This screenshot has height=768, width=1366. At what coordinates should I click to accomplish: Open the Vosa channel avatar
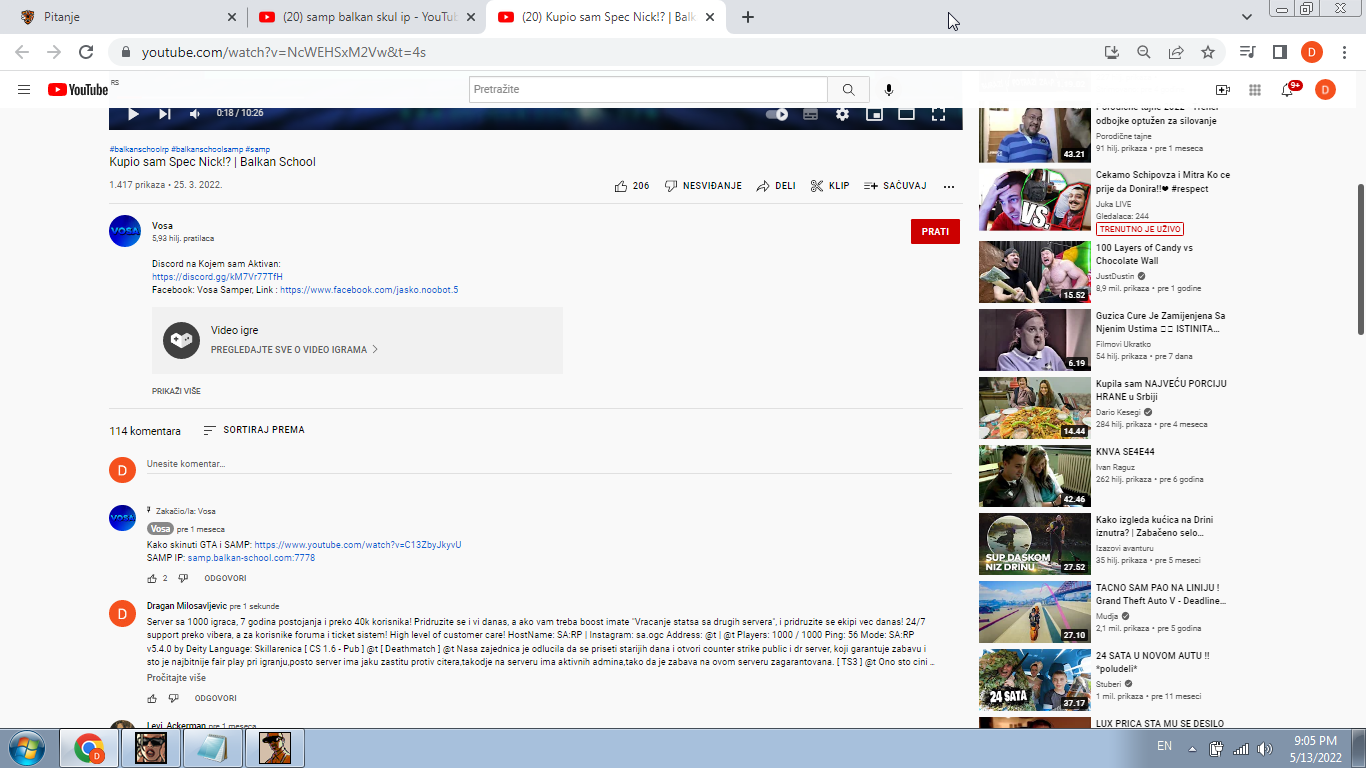click(x=125, y=231)
